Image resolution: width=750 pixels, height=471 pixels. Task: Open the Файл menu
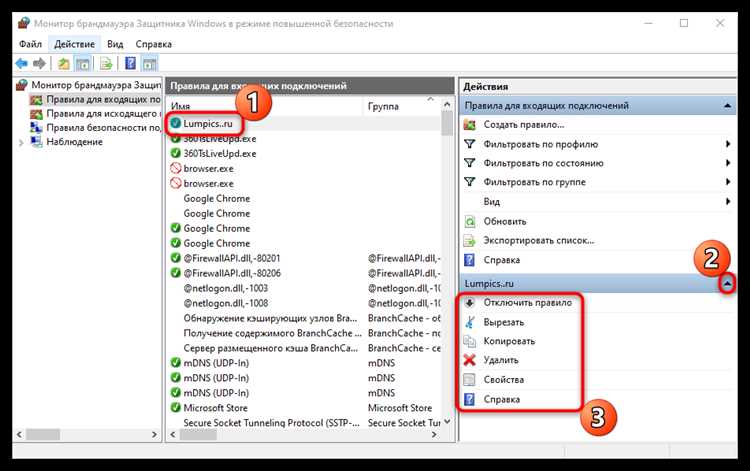coord(30,44)
